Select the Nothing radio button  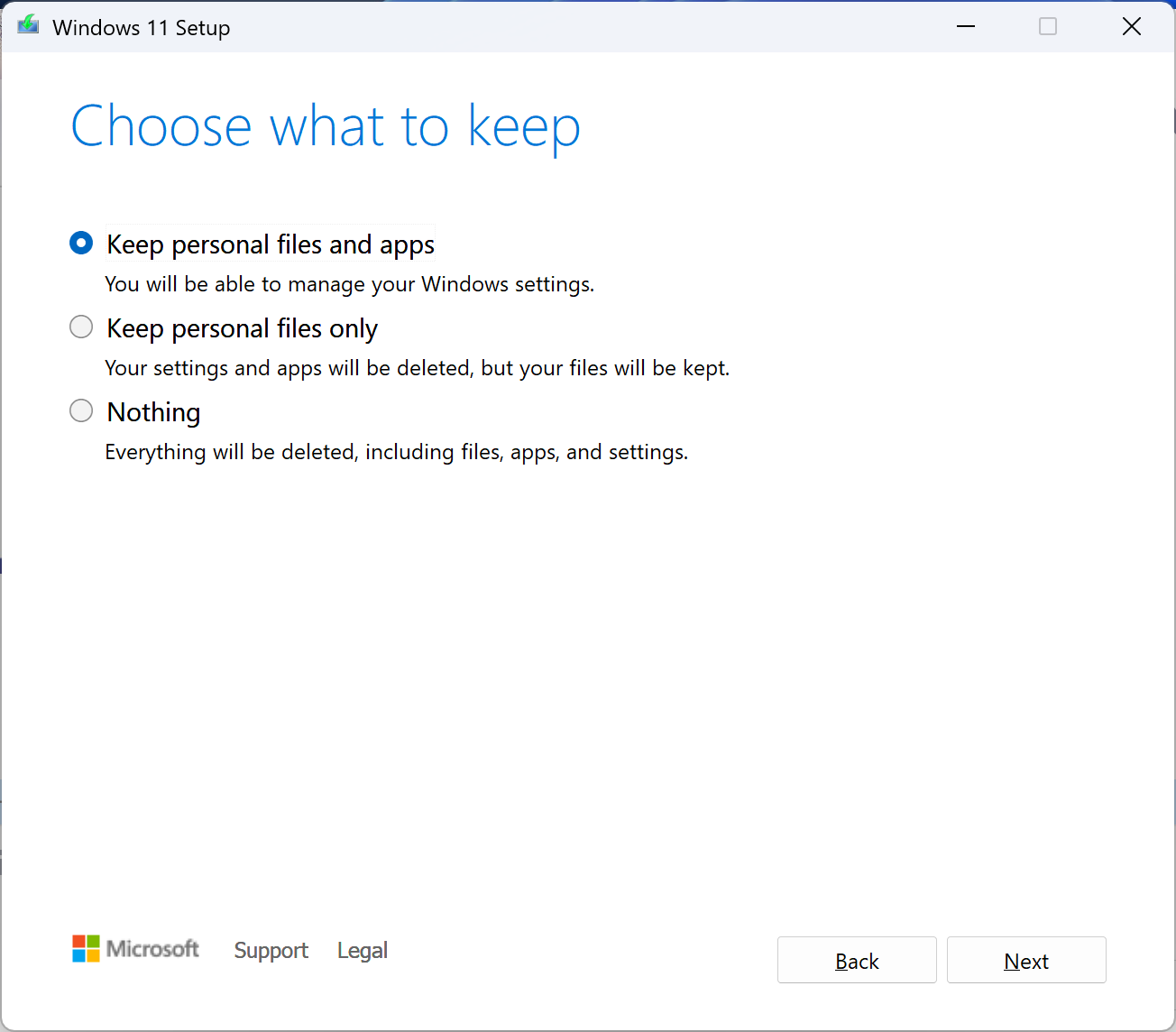81,410
